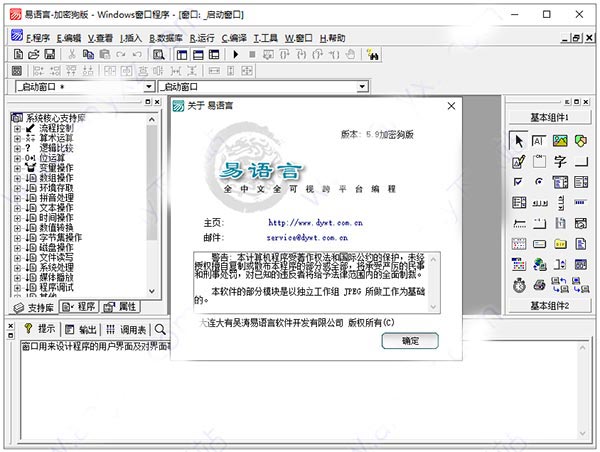This screenshot has height=452, width=600.
Task: Expand the 磁盘操作 tree node
Action: (17, 248)
